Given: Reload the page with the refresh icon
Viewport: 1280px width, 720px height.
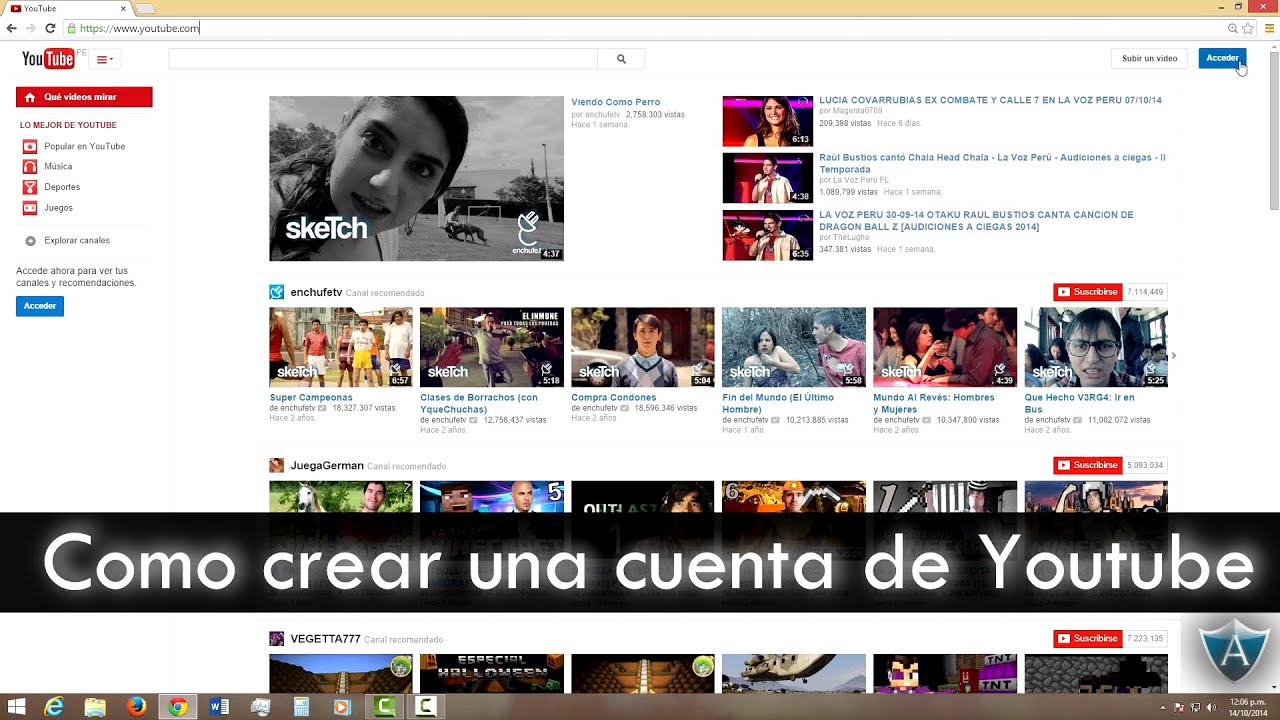Looking at the screenshot, I should (50, 28).
